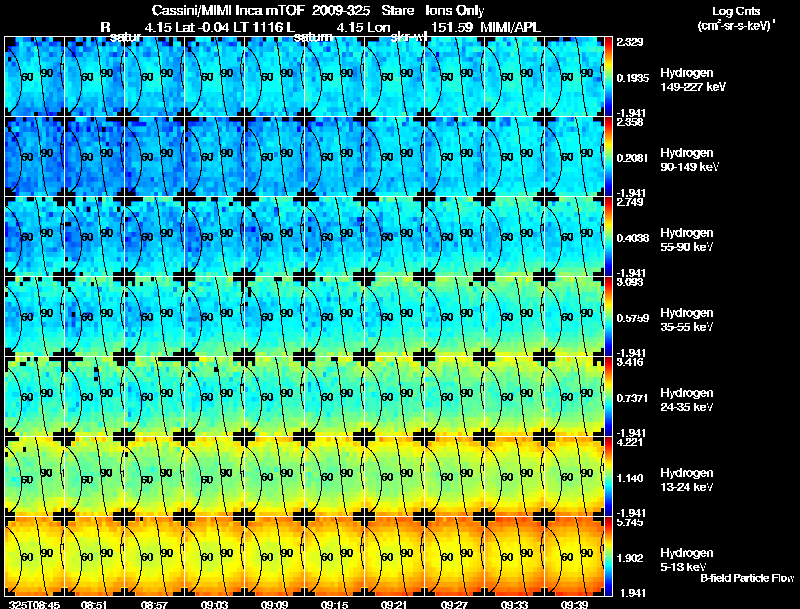Open the Hydrogen 35-55 keV image at 09:09
800x609 pixels.
pos(274,316)
